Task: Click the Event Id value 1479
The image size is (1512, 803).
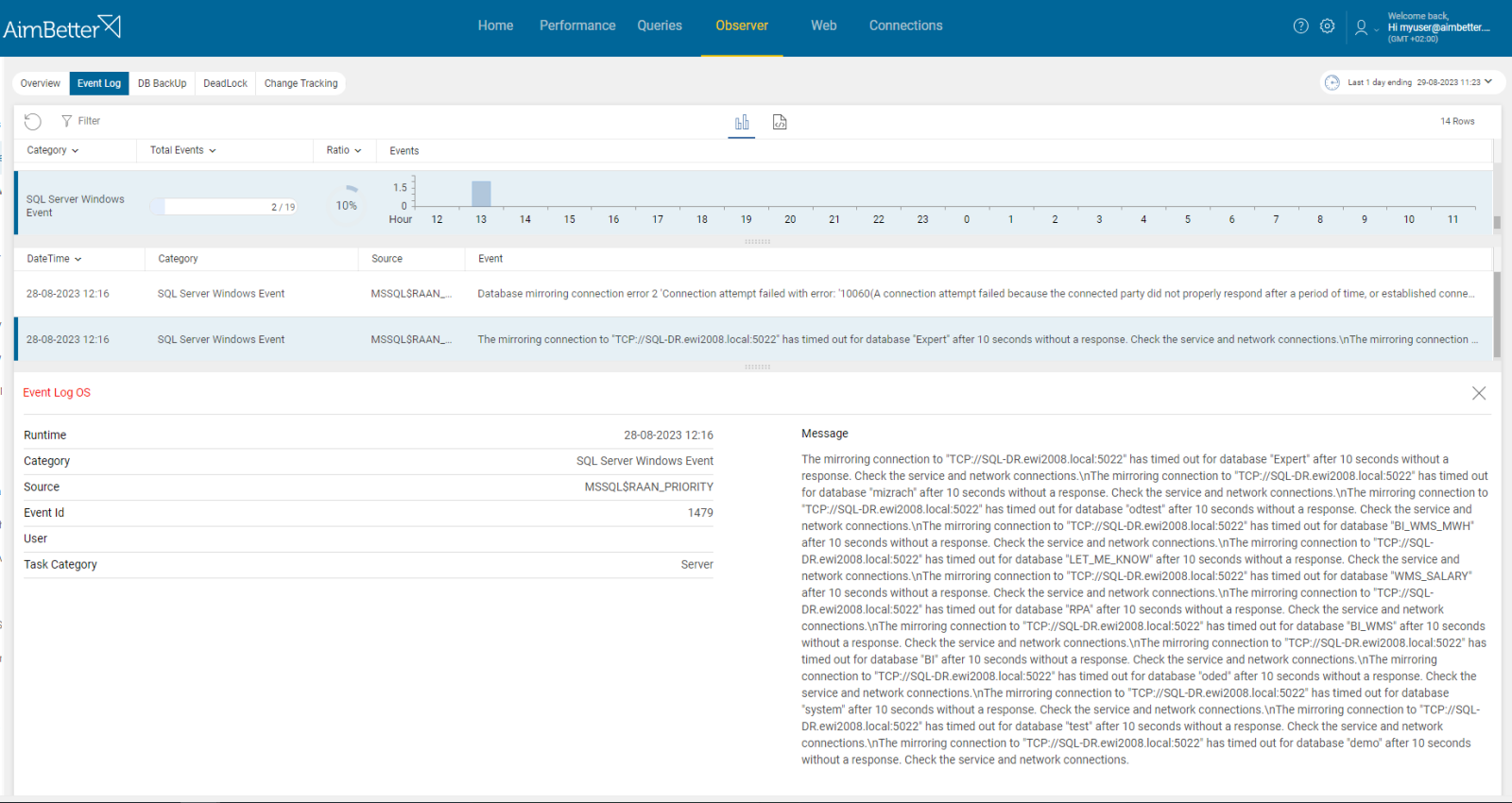Action: (700, 513)
